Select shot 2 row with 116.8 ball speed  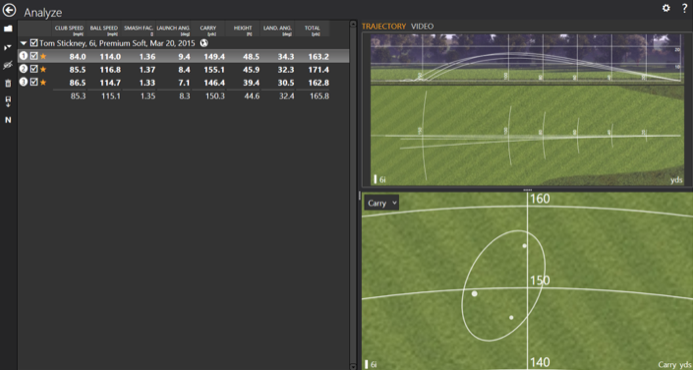pos(183,69)
